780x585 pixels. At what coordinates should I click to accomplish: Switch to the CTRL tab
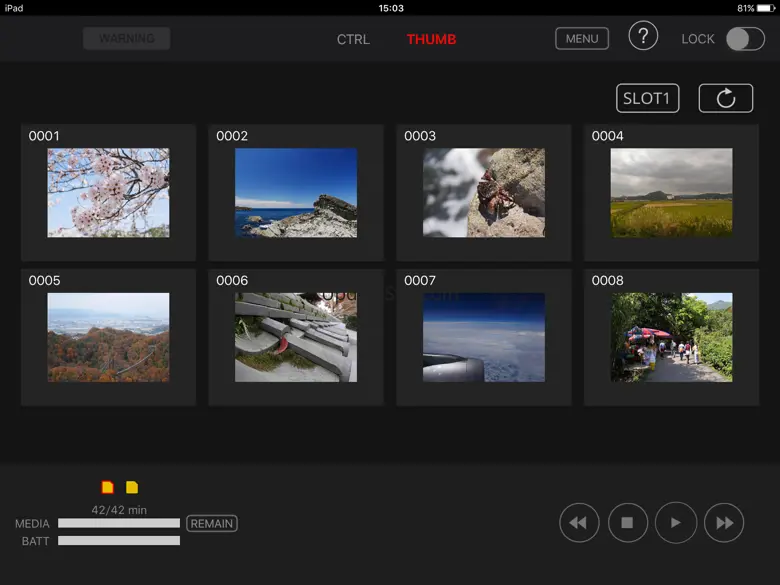coord(353,40)
